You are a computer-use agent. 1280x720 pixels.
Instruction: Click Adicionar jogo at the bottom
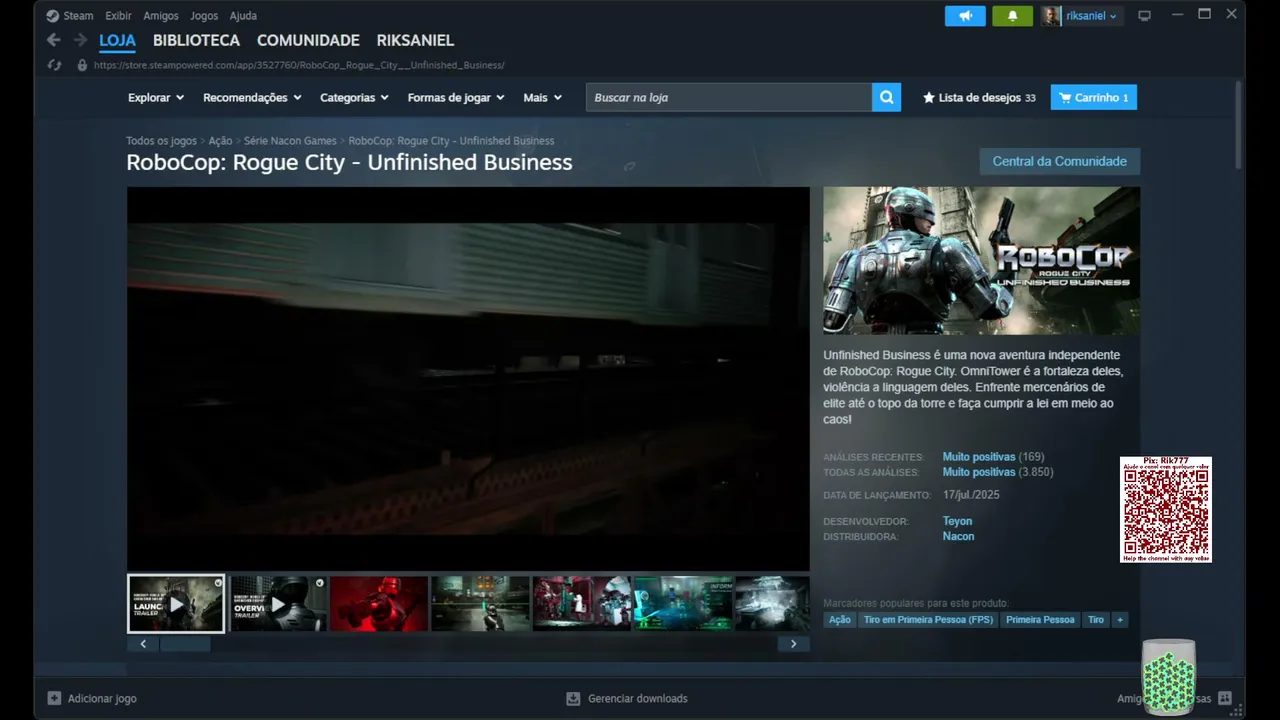click(92, 699)
